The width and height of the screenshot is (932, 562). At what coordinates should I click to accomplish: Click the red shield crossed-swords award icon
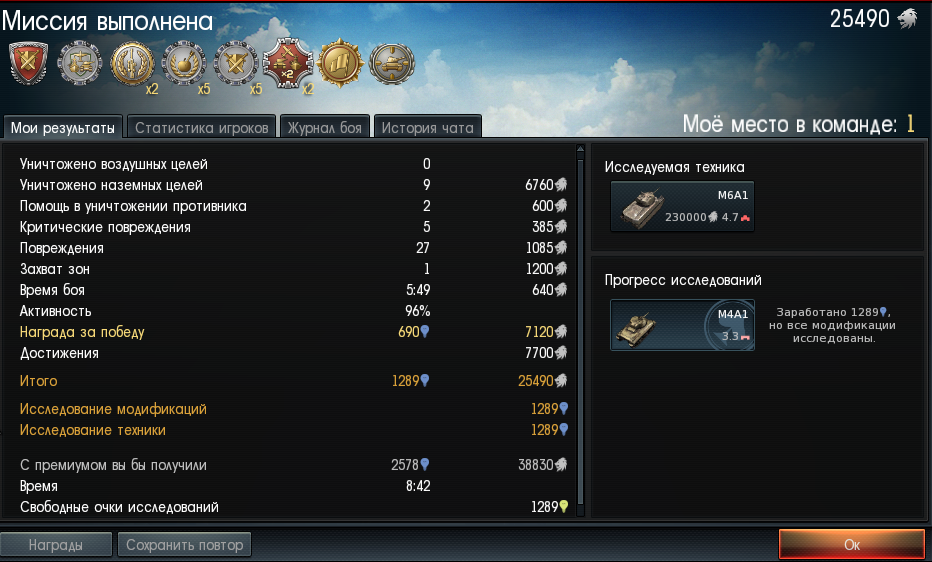[29, 64]
